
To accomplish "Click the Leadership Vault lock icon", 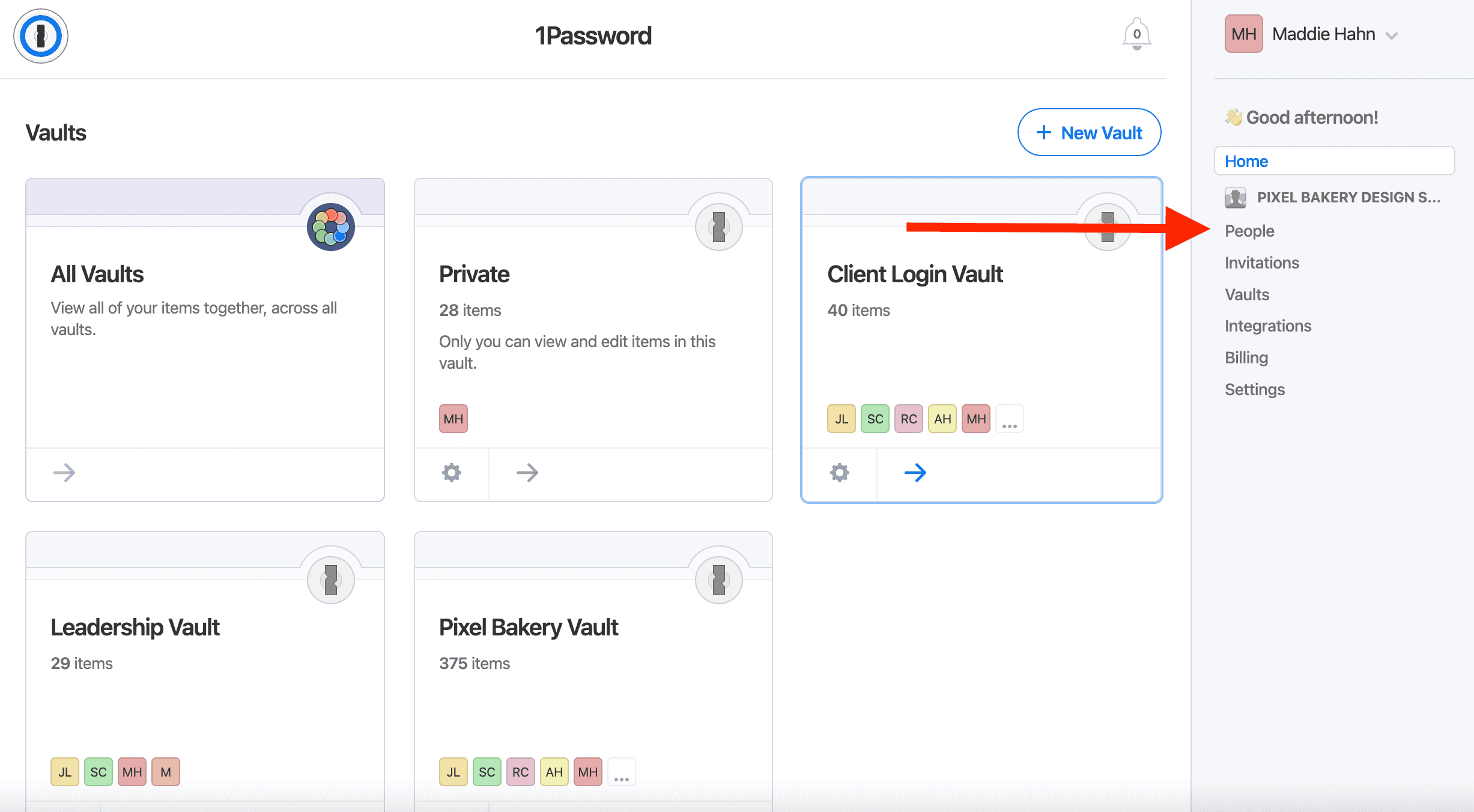I will (331, 580).
